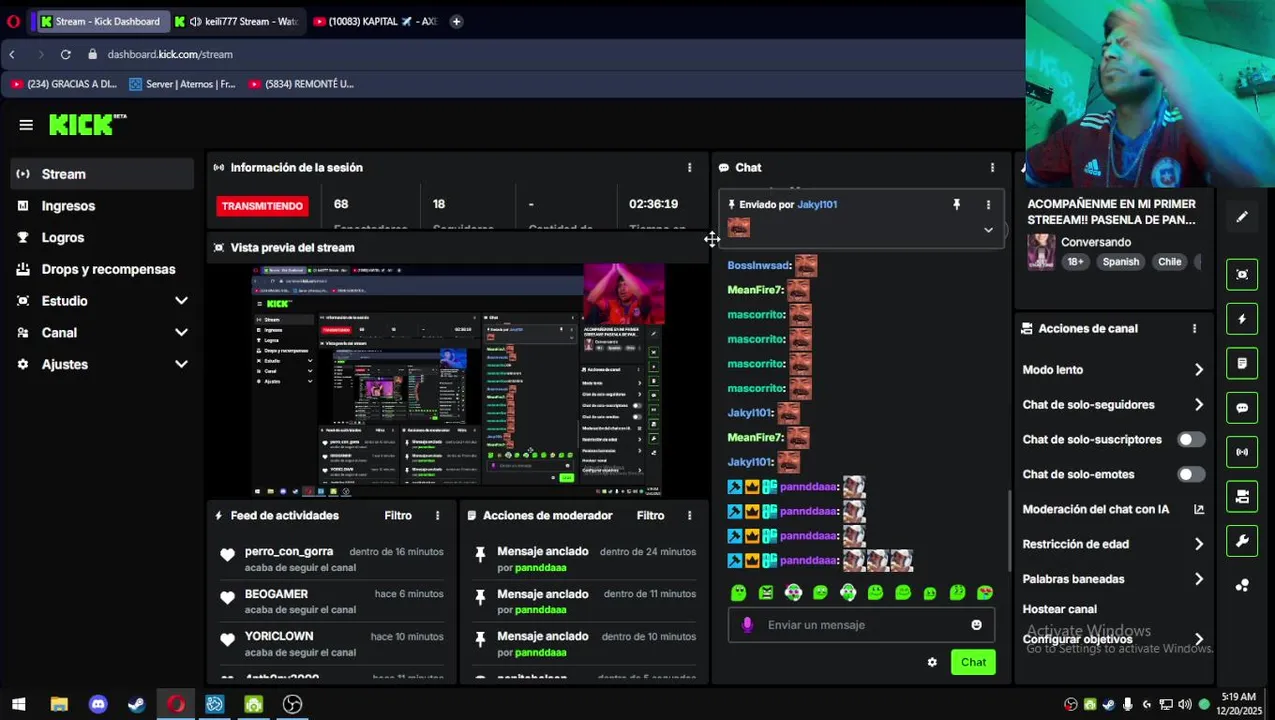1275x720 pixels.
Task: Click Jakyl101 username link in pinned message
Action: coord(817,204)
